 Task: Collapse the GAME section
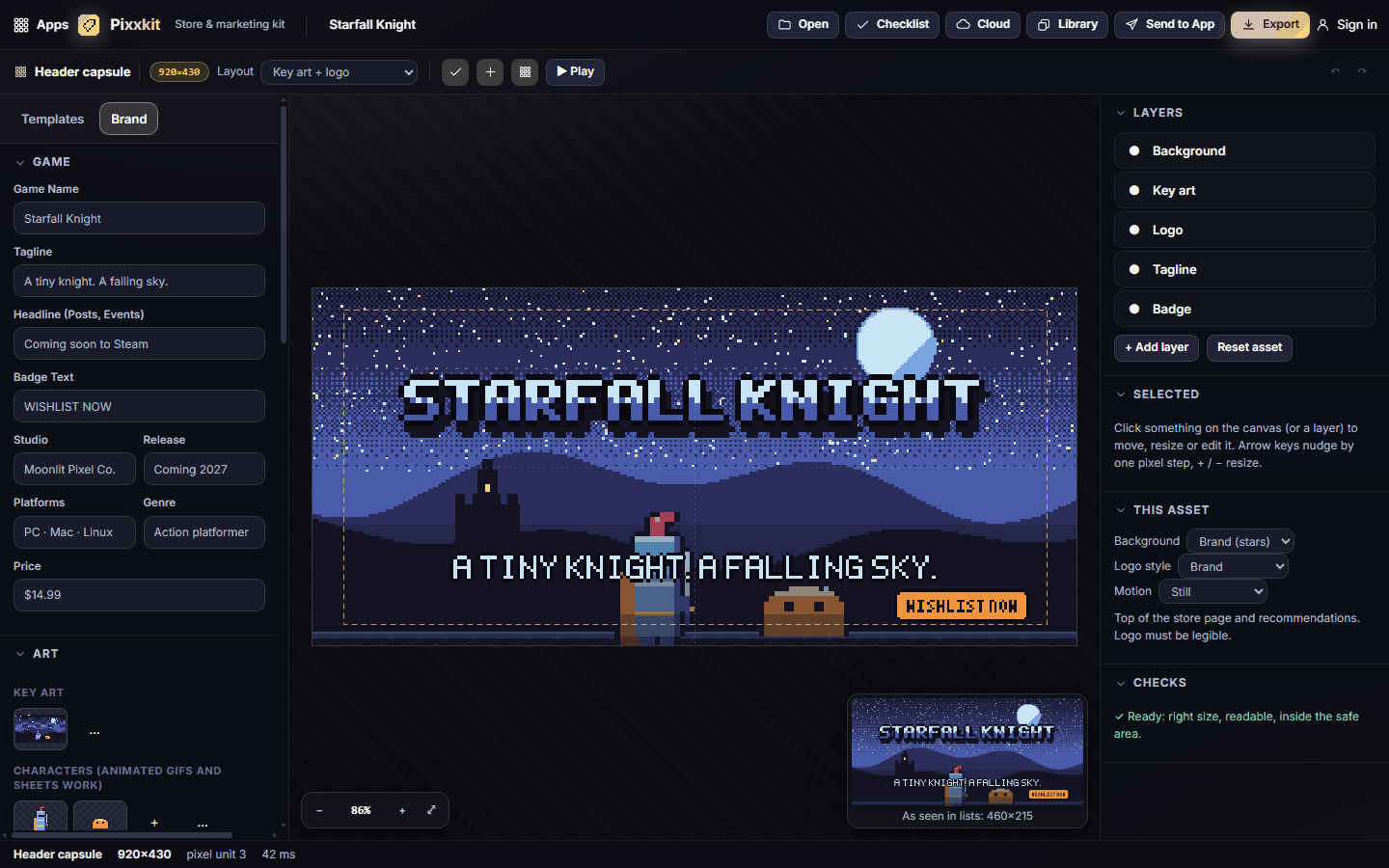click(20, 162)
